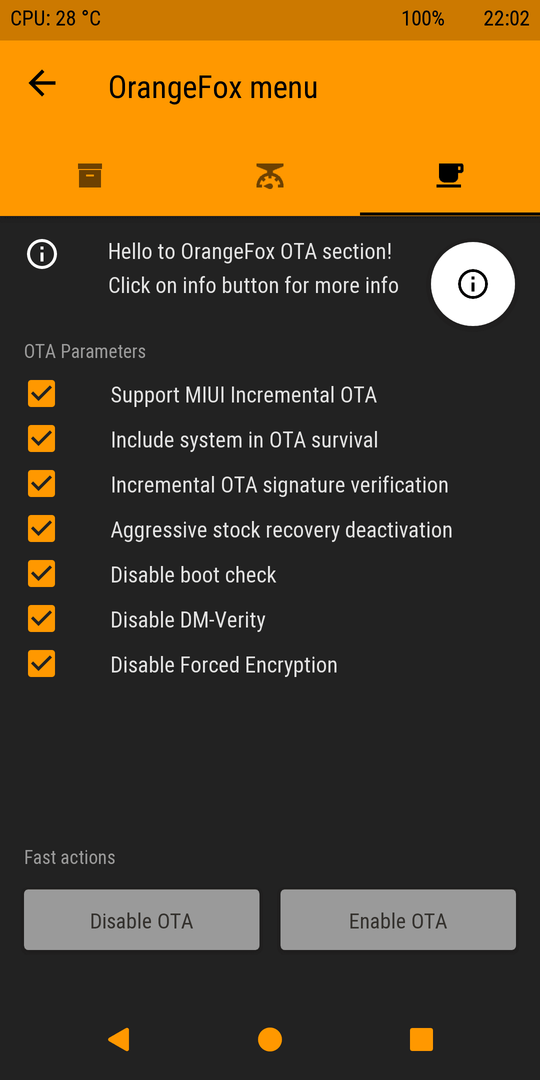This screenshot has width=540, height=1080.
Task: Switch to the speedometer gauge tab
Action: [270, 176]
